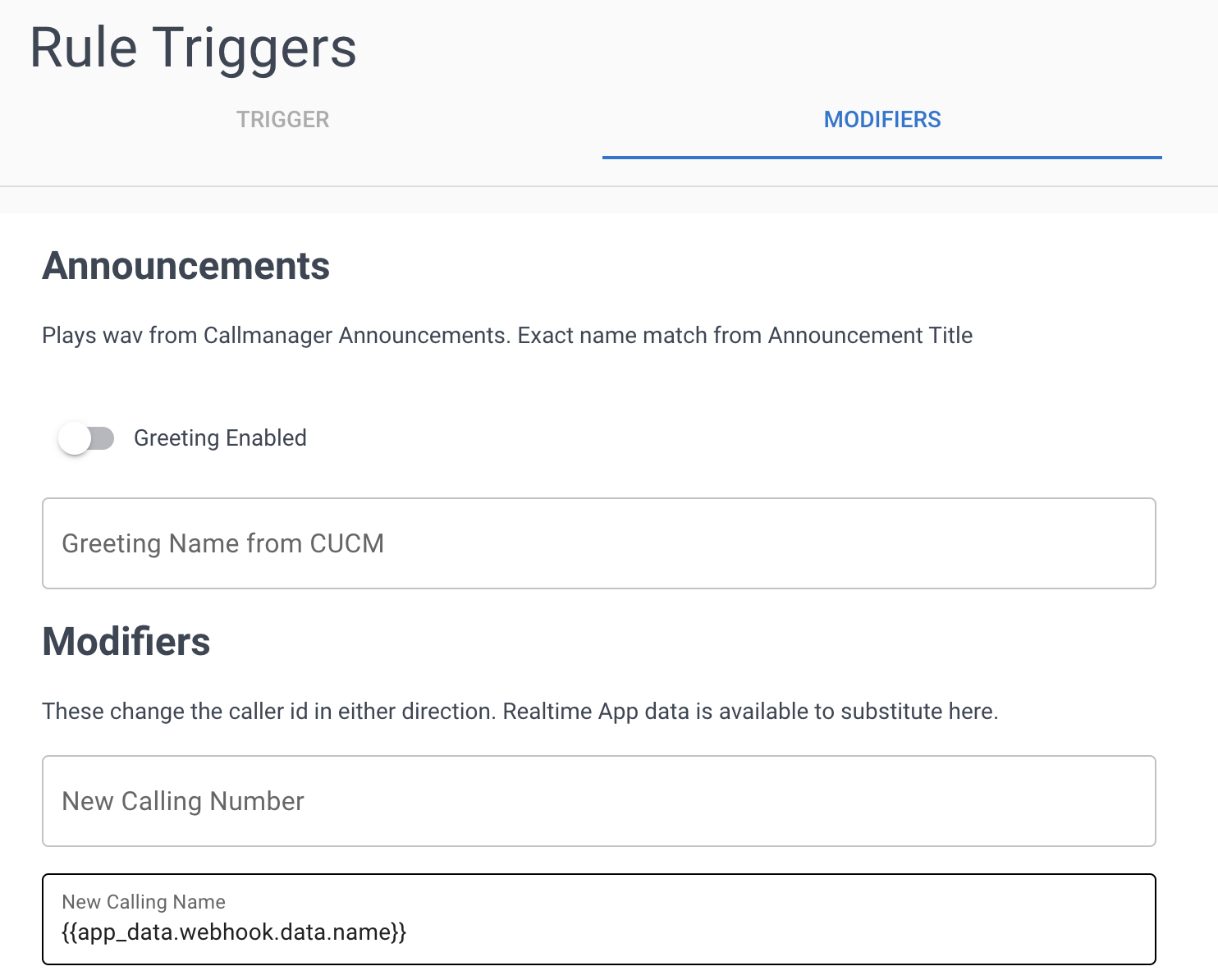Click the caller id substitution description text

click(520, 711)
